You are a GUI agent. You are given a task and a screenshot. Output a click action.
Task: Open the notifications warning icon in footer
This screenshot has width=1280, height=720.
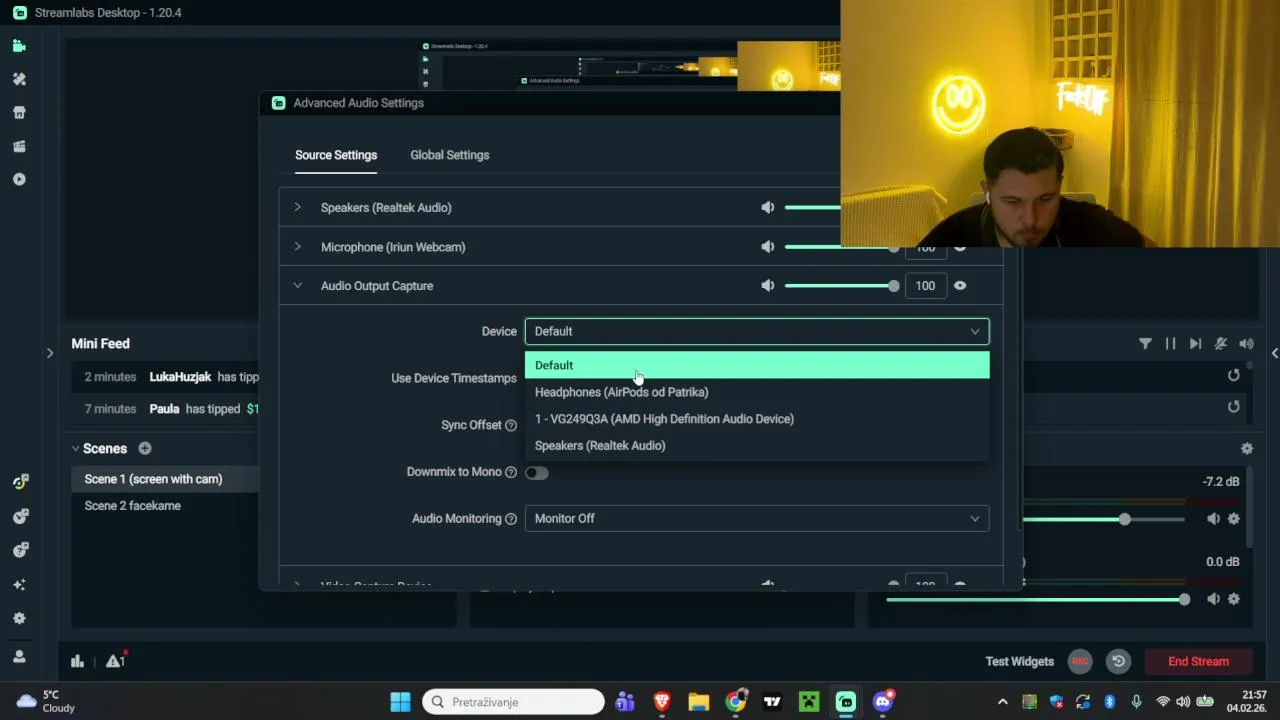point(115,661)
